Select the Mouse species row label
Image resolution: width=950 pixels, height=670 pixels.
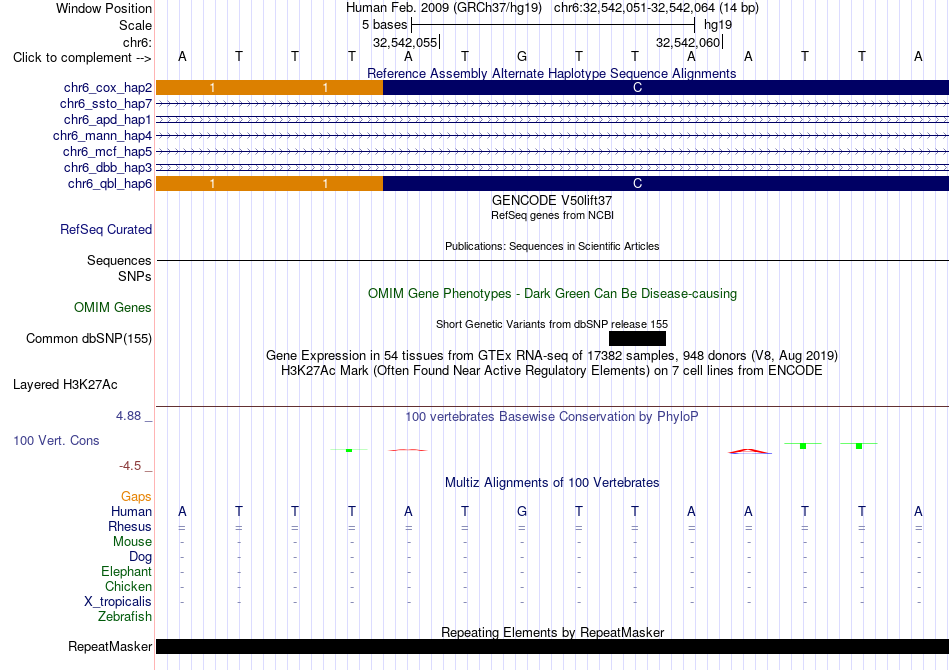click(x=132, y=542)
